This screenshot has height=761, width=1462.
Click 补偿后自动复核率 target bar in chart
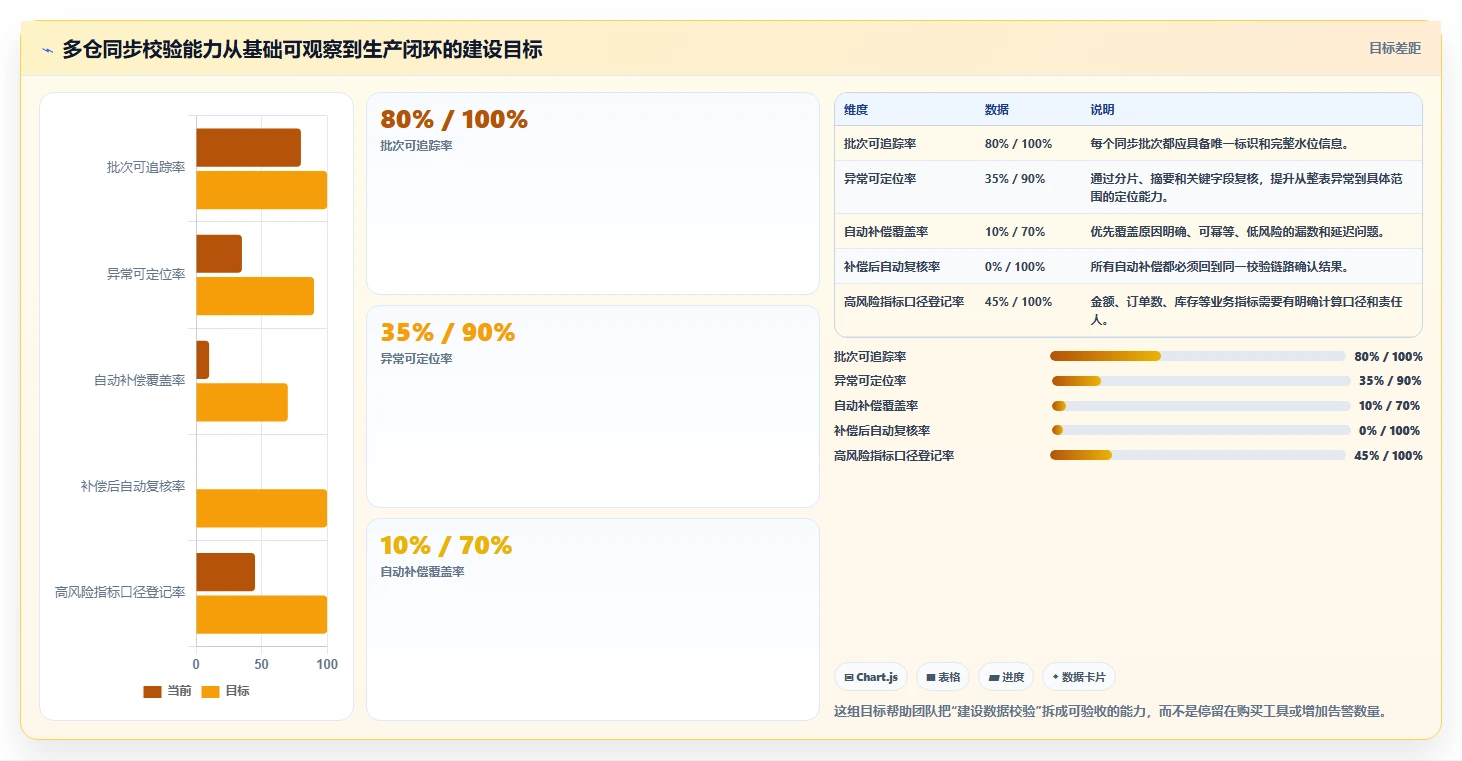tap(261, 508)
